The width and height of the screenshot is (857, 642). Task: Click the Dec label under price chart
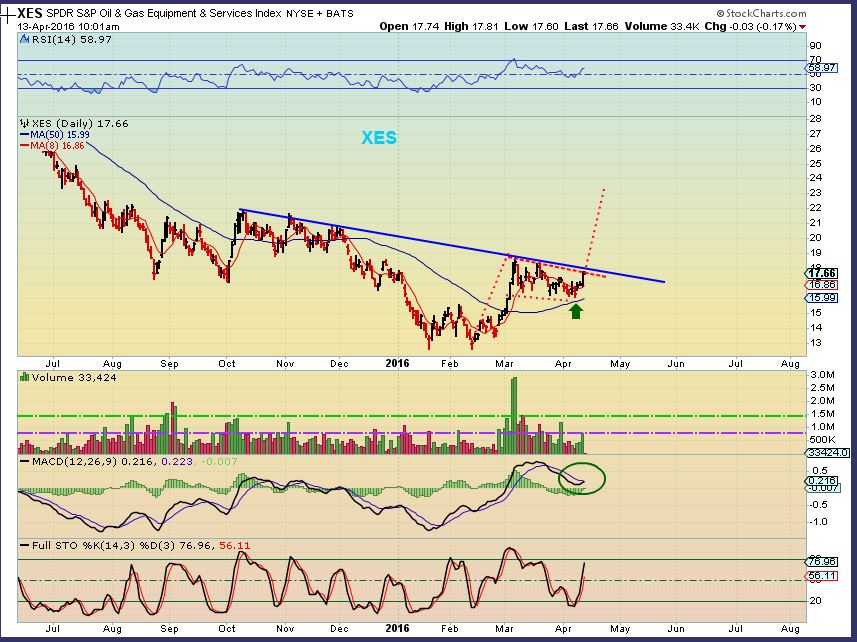(x=339, y=364)
